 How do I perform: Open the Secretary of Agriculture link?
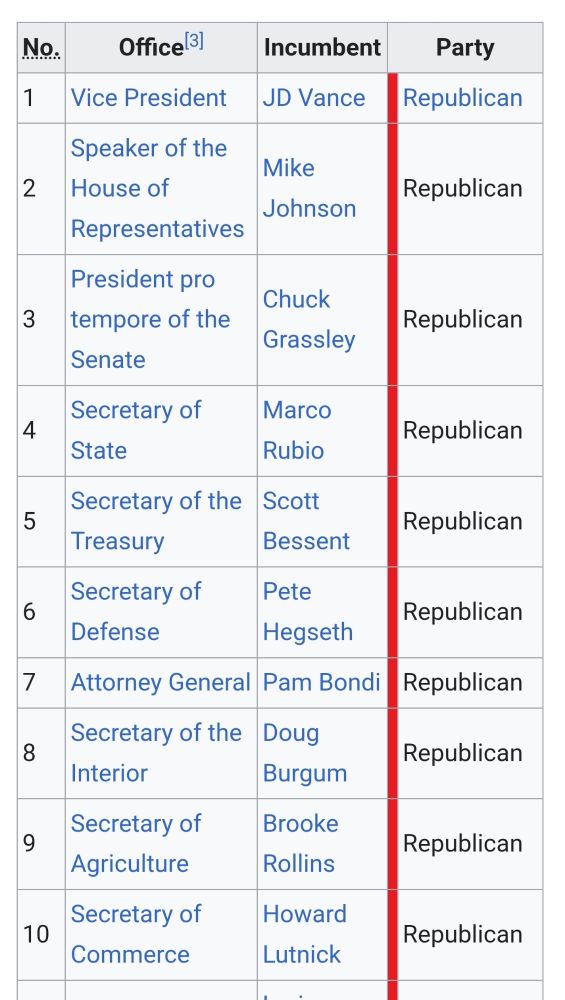tap(136, 844)
